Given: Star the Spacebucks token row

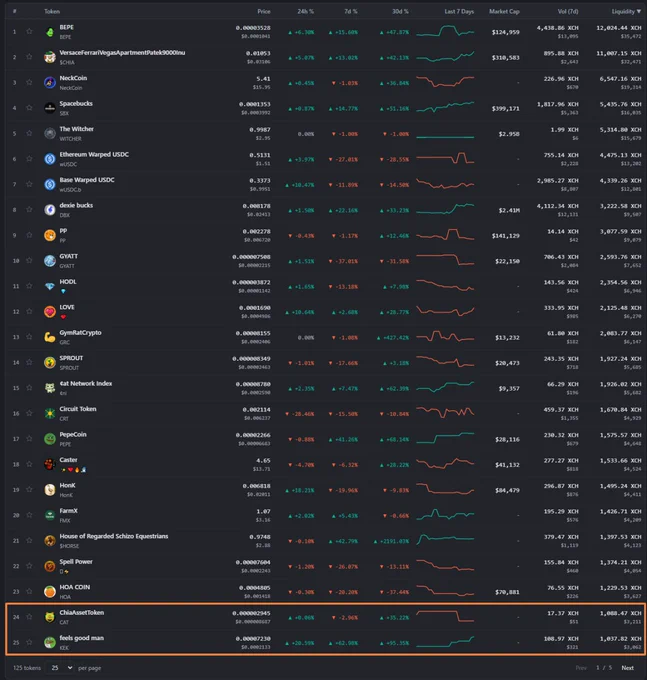Looking at the screenshot, I should (x=29, y=108).
